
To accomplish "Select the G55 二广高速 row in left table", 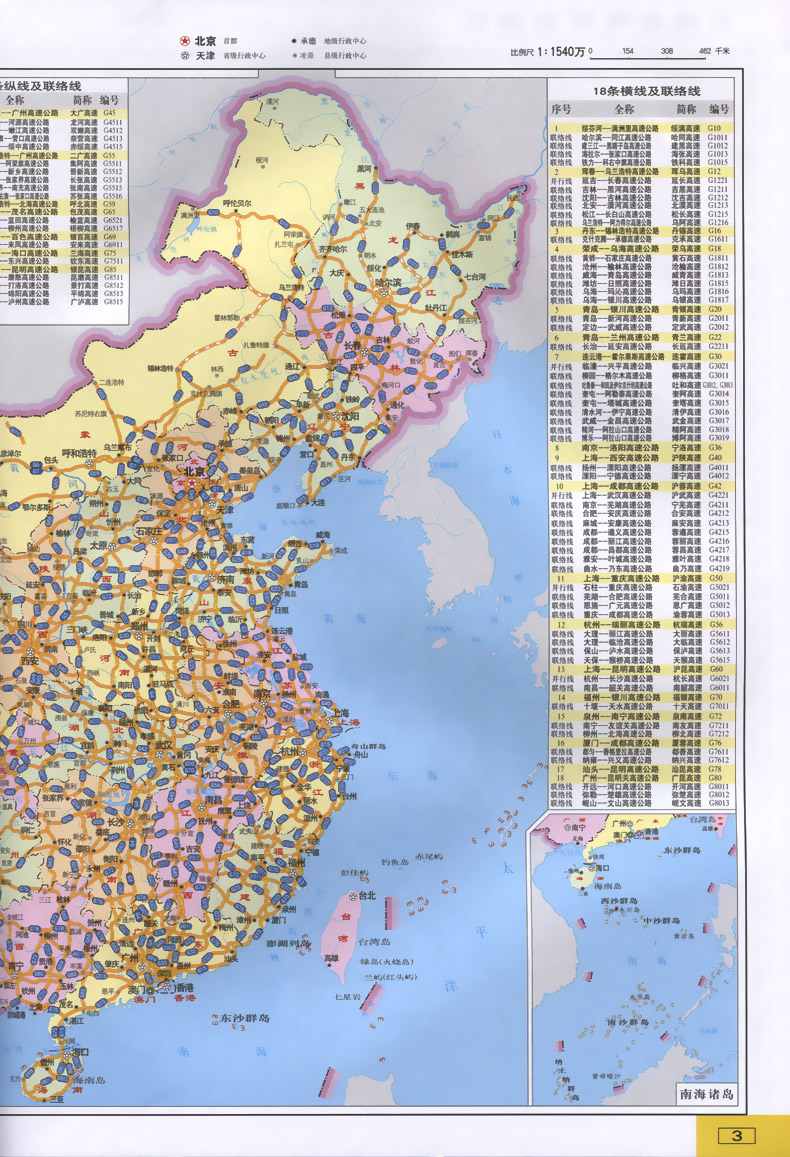I will pos(64,156).
